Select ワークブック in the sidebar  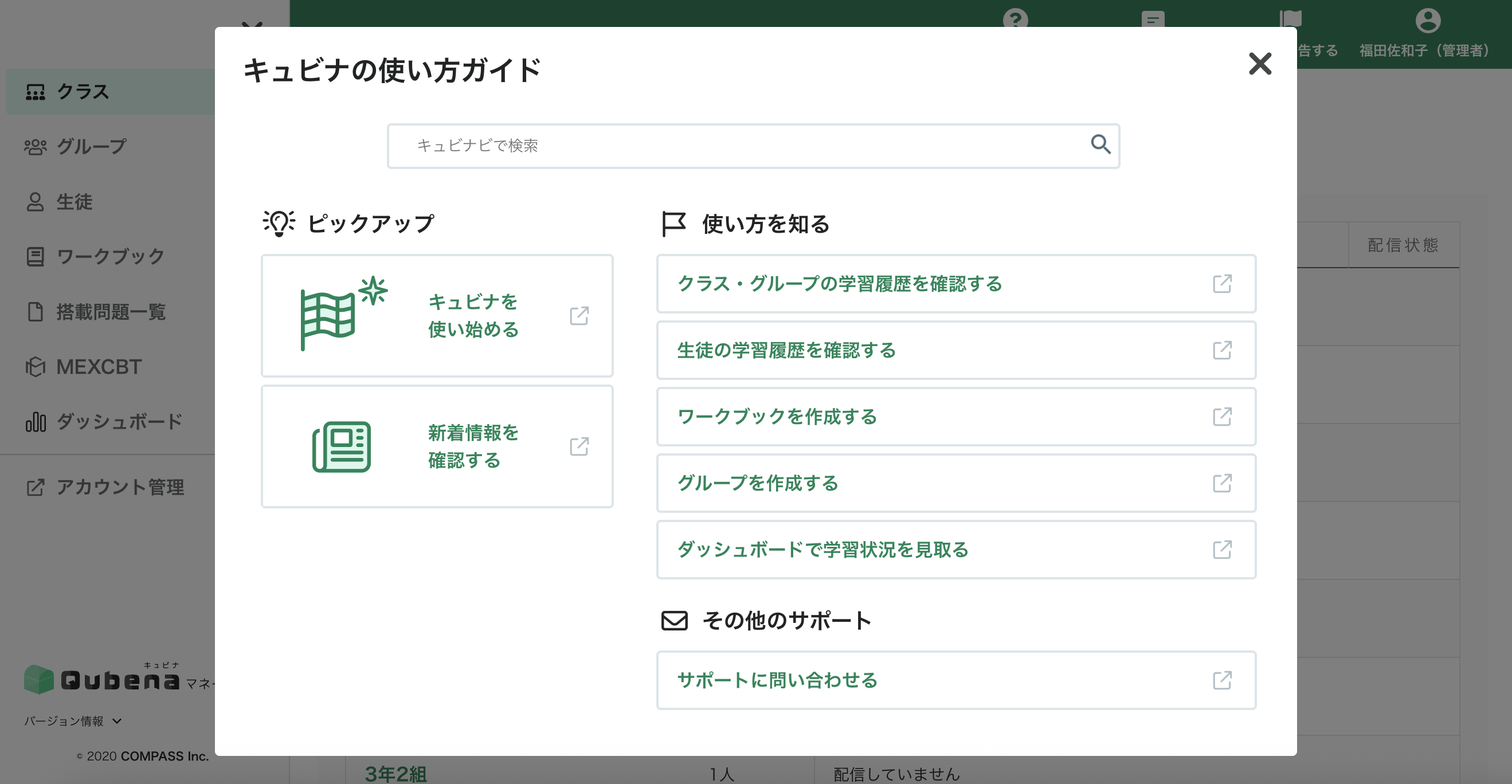click(x=111, y=256)
